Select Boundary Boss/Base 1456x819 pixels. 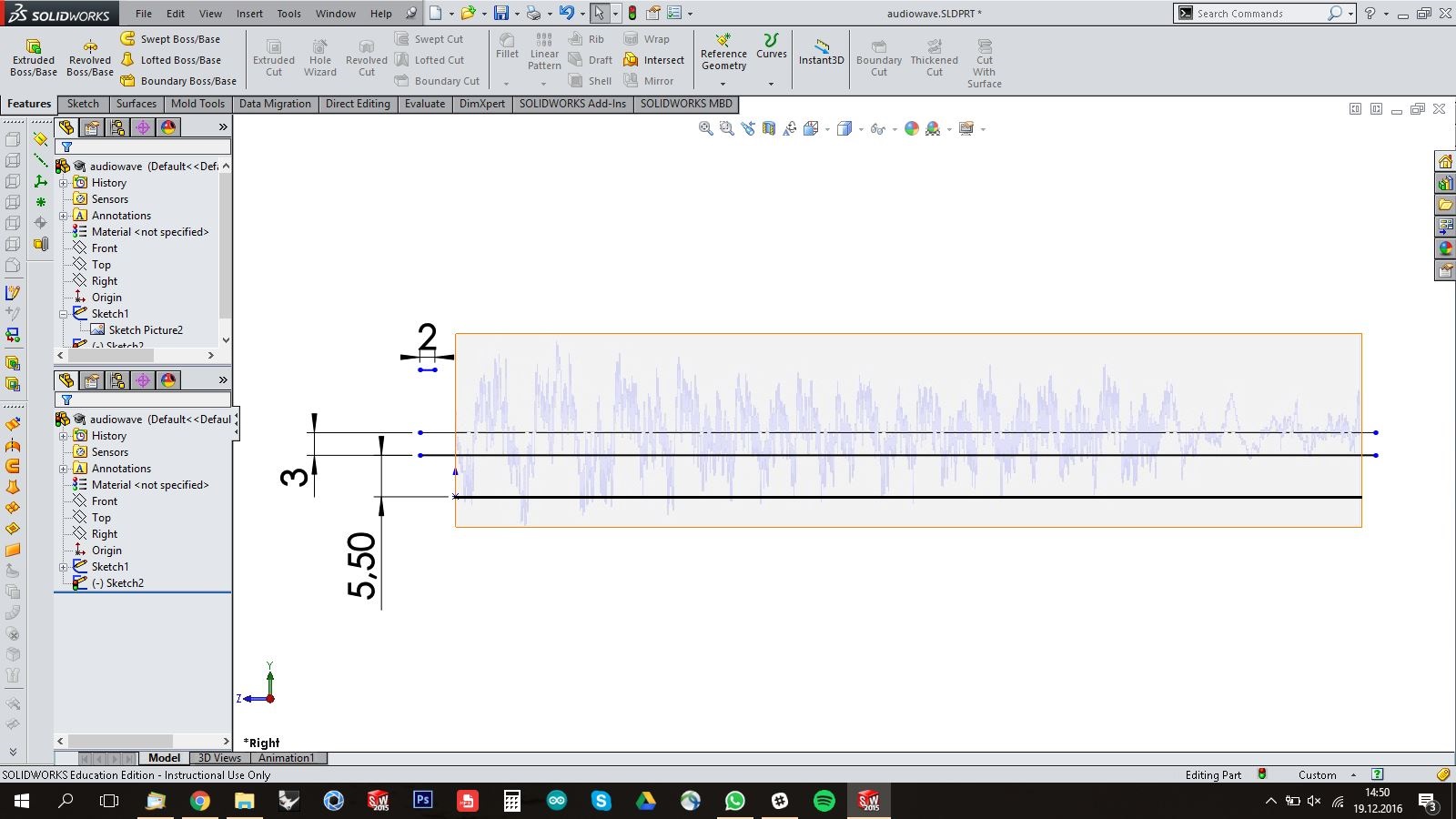(178, 81)
